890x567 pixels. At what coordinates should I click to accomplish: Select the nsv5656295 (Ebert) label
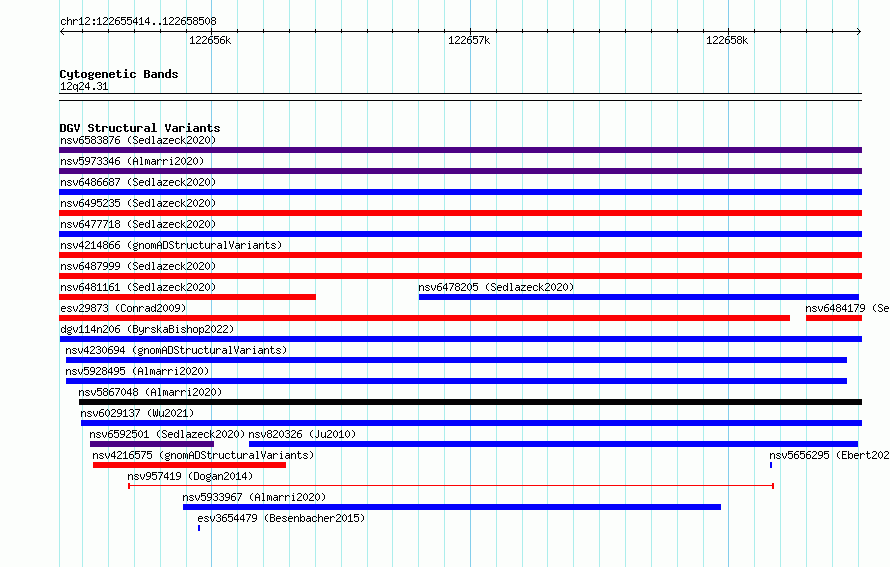(x=829, y=455)
